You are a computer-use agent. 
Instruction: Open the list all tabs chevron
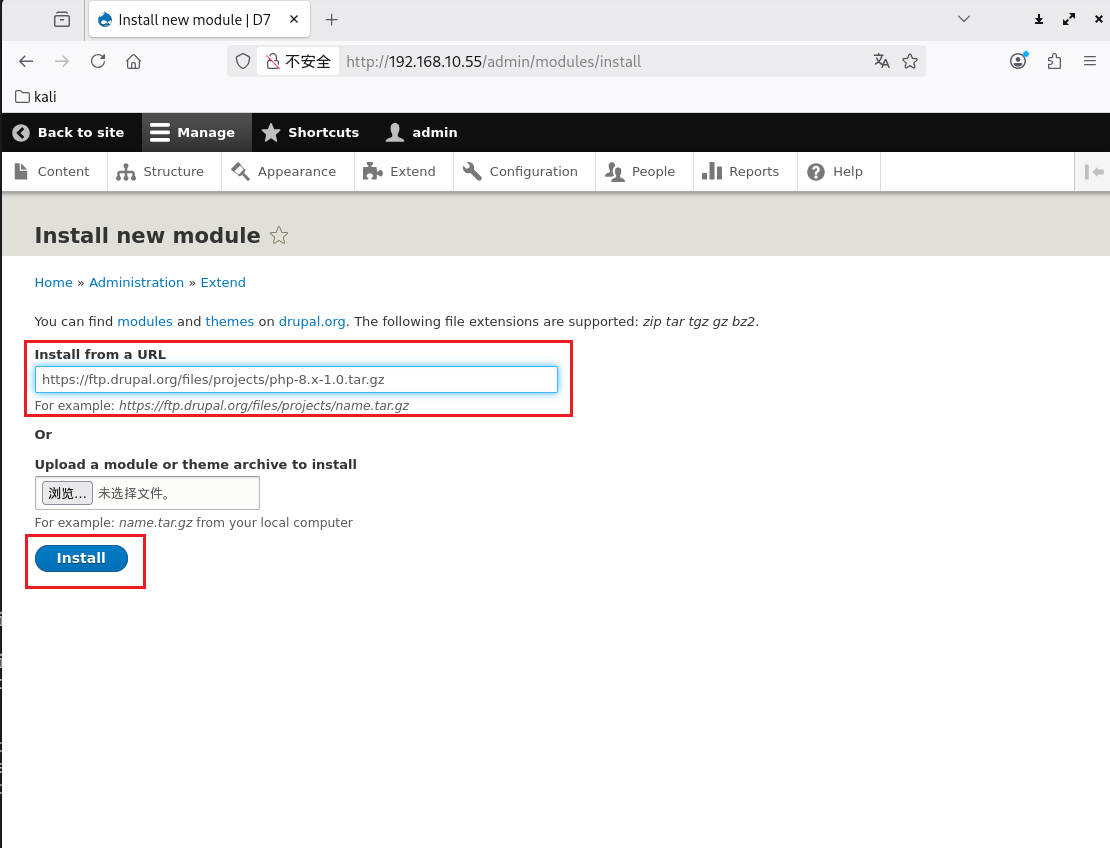click(964, 19)
